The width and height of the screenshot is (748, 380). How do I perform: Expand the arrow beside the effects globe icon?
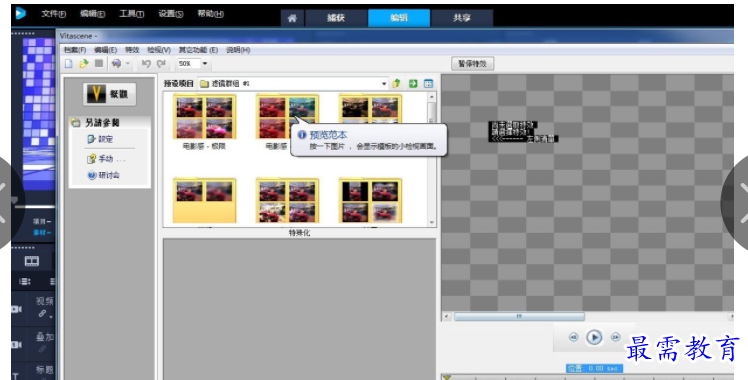(127, 63)
